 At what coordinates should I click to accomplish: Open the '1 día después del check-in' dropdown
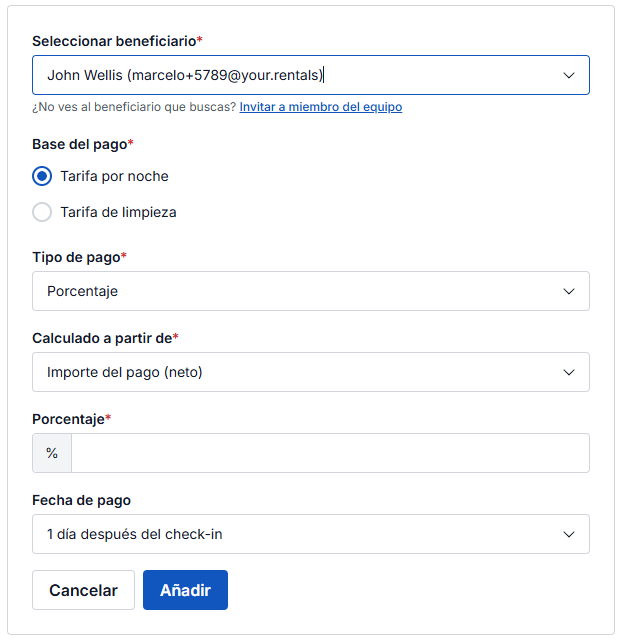pos(300,534)
